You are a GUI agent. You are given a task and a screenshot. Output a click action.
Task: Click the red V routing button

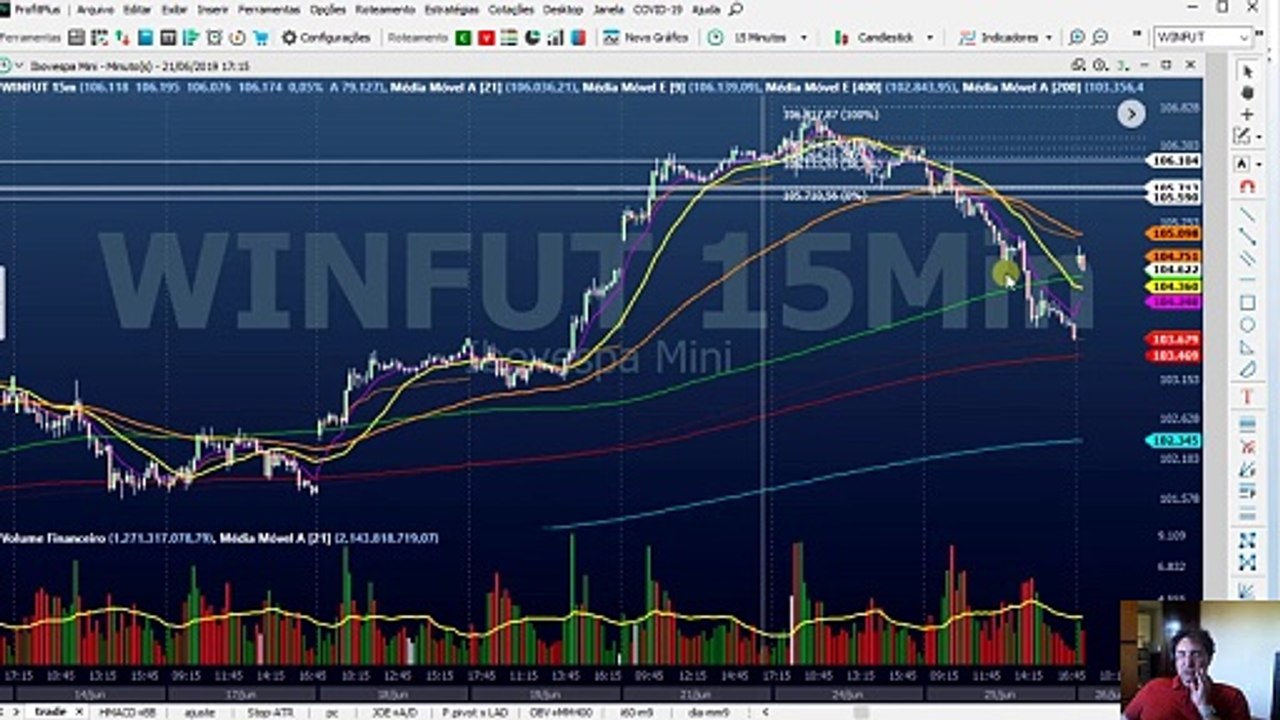[486, 38]
